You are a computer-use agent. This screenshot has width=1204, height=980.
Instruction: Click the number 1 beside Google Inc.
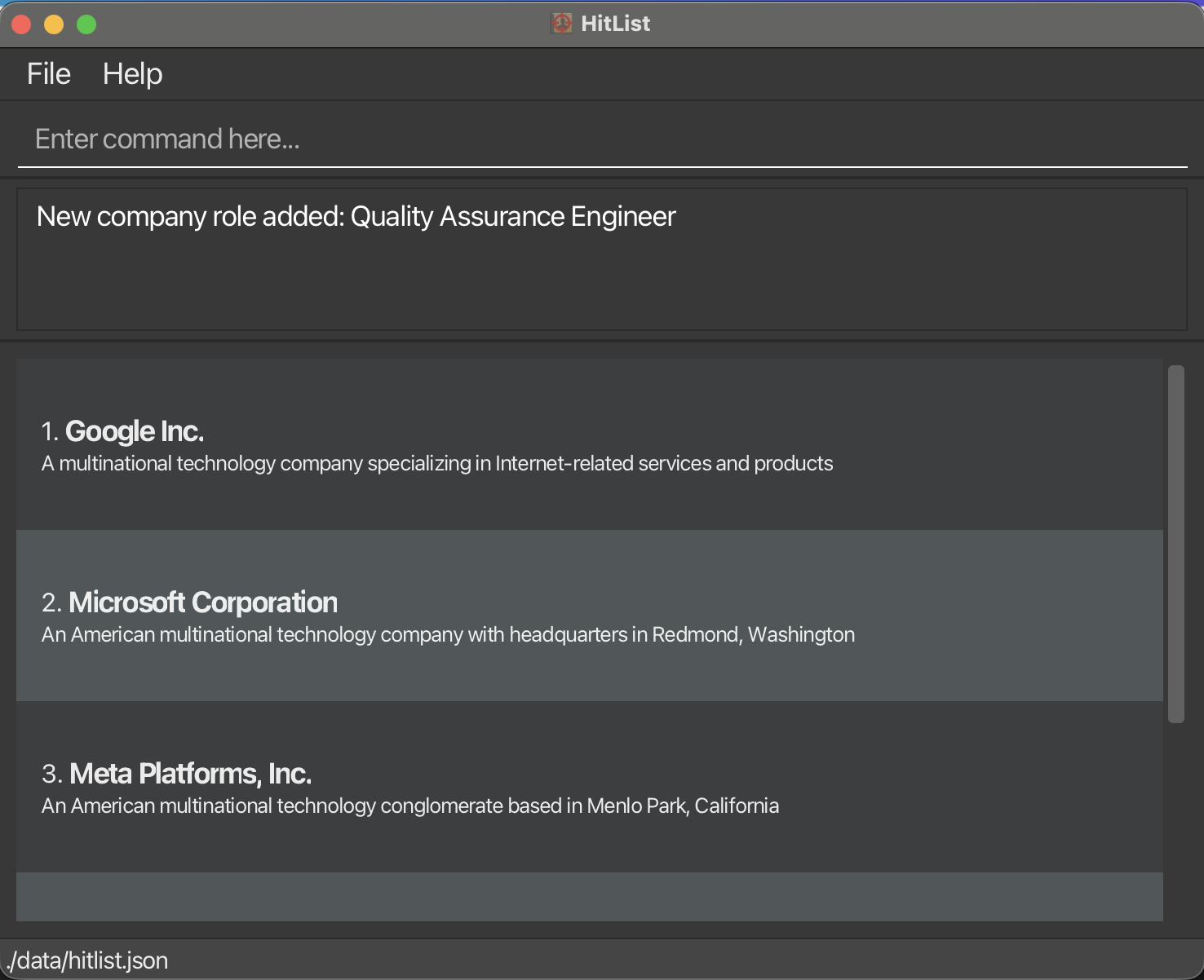pos(49,430)
